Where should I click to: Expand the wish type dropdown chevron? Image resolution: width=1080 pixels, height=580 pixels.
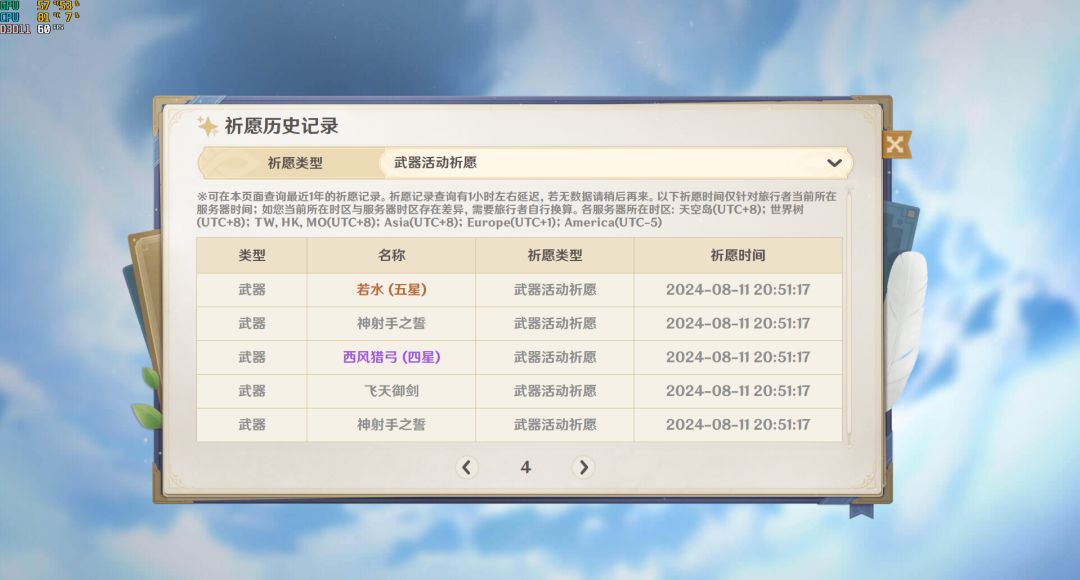(834, 163)
